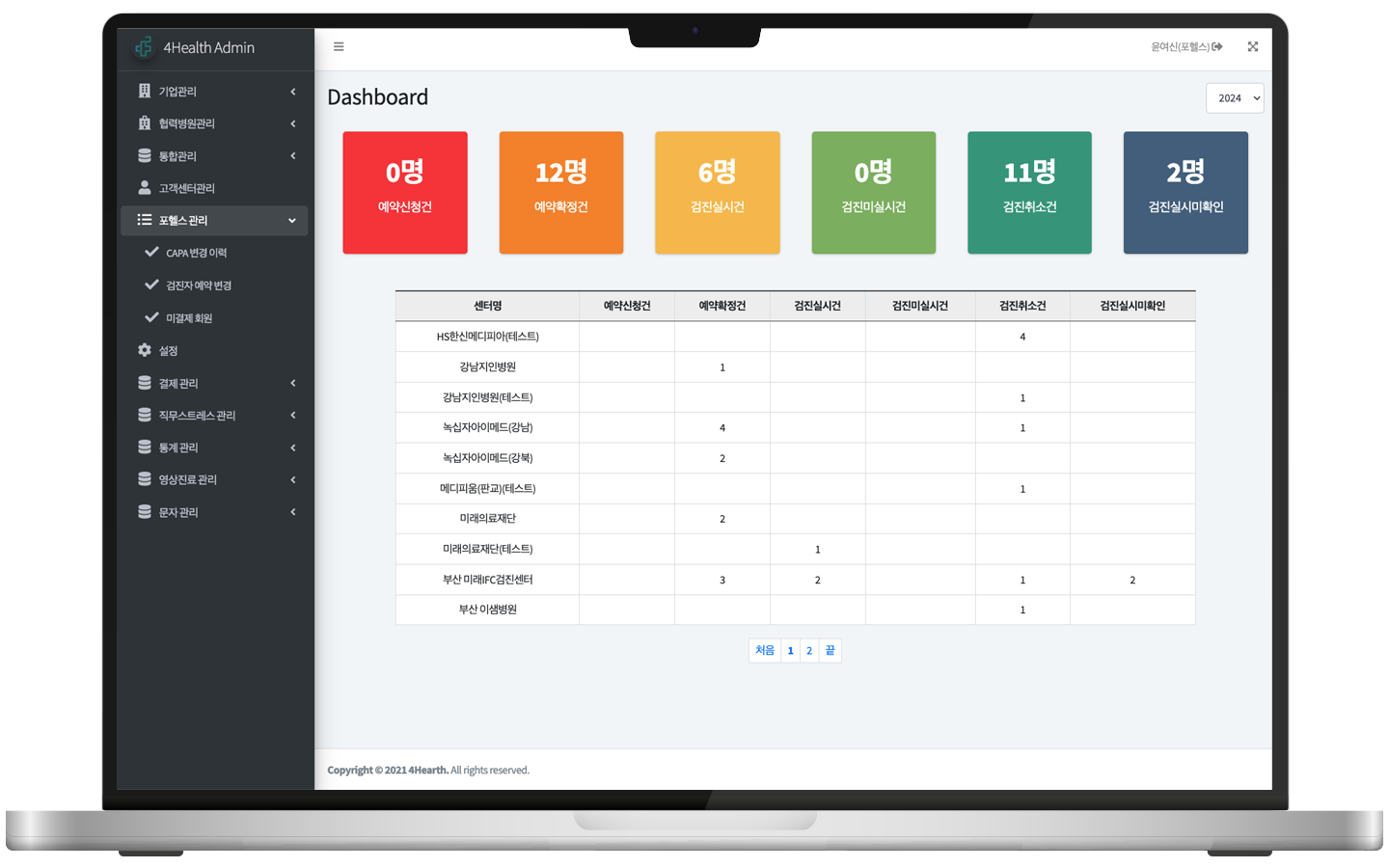Expand the 통계 관리 submenu arrow
The width and height of the screenshot is (1389, 868).
(293, 448)
